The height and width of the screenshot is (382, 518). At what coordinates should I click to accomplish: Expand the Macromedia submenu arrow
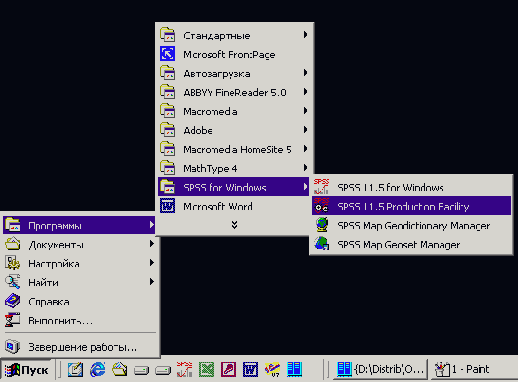coord(305,111)
